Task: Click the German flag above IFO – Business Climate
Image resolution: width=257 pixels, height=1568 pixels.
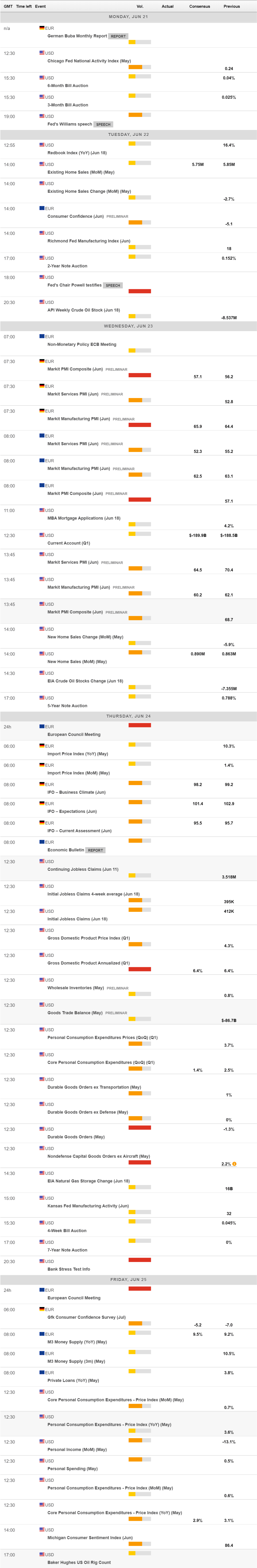Action: click(x=42, y=784)
